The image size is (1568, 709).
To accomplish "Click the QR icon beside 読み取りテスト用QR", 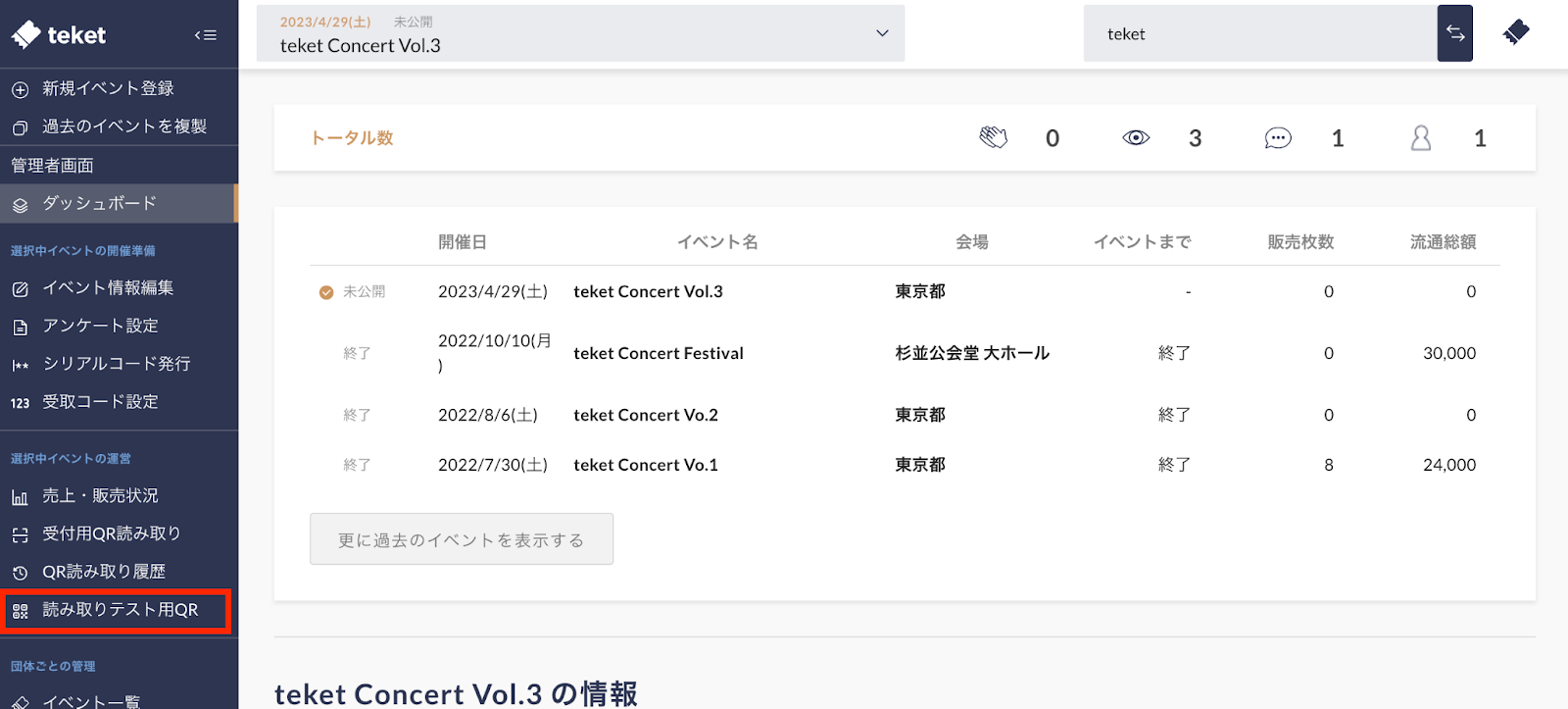I will 20,611.
